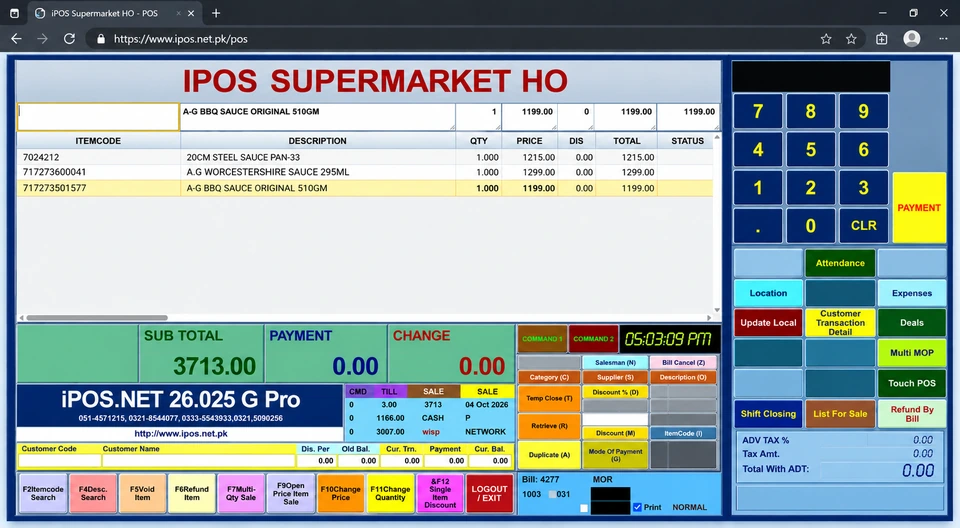Click the Location button
This screenshot has height=528, width=960.
[x=768, y=293]
